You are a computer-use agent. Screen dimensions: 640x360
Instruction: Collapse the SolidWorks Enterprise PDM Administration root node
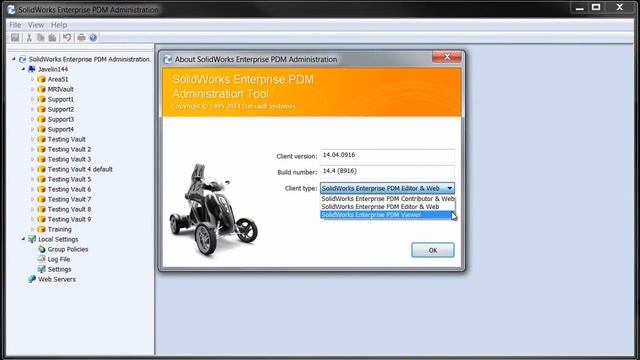(13, 59)
